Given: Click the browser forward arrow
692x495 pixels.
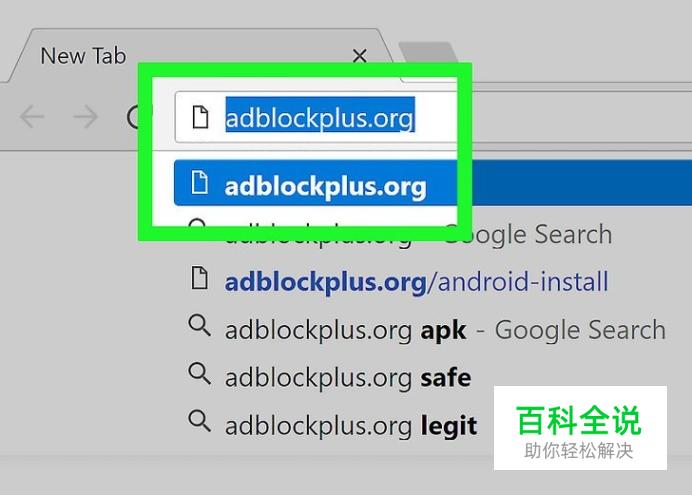Looking at the screenshot, I should click(86, 117).
